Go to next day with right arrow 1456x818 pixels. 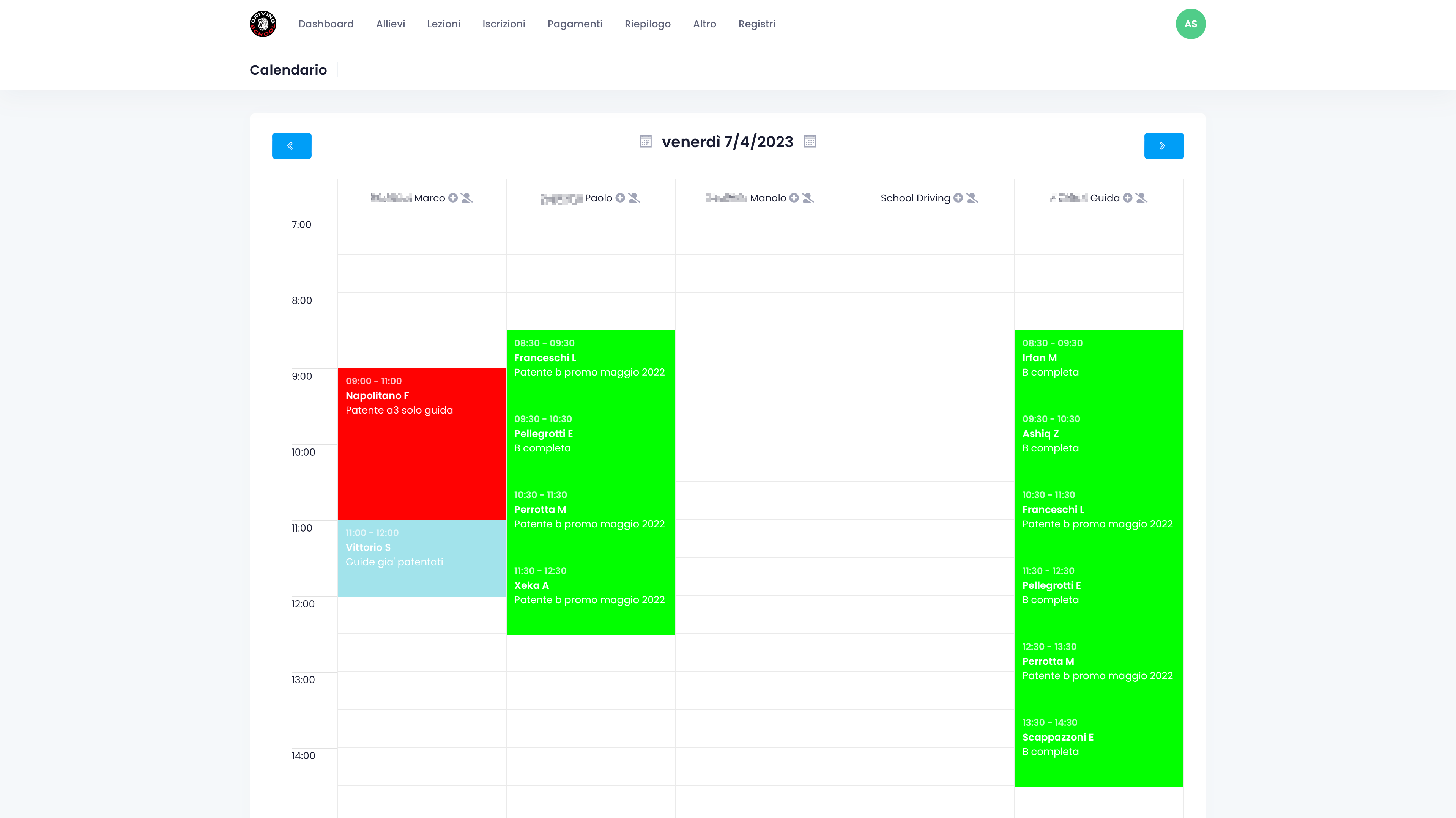[x=1164, y=146]
